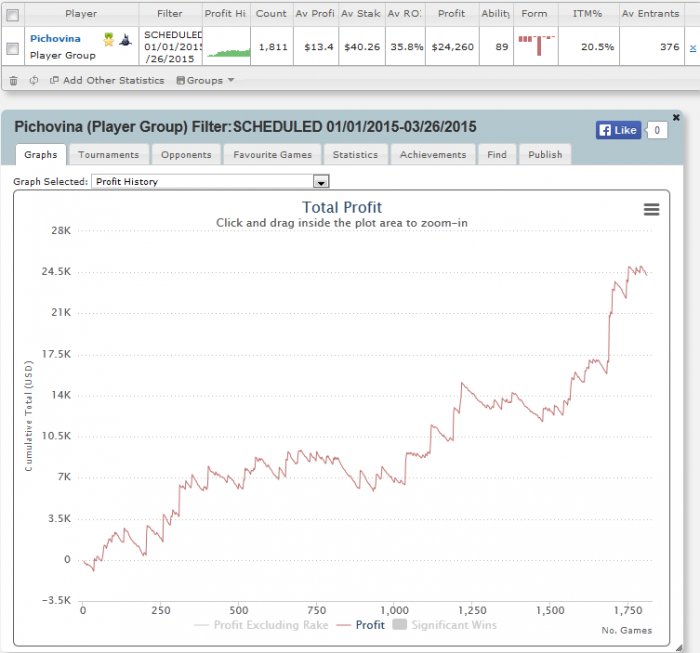Open the Find tab
Viewport: 700px width, 653px height.
coord(497,154)
